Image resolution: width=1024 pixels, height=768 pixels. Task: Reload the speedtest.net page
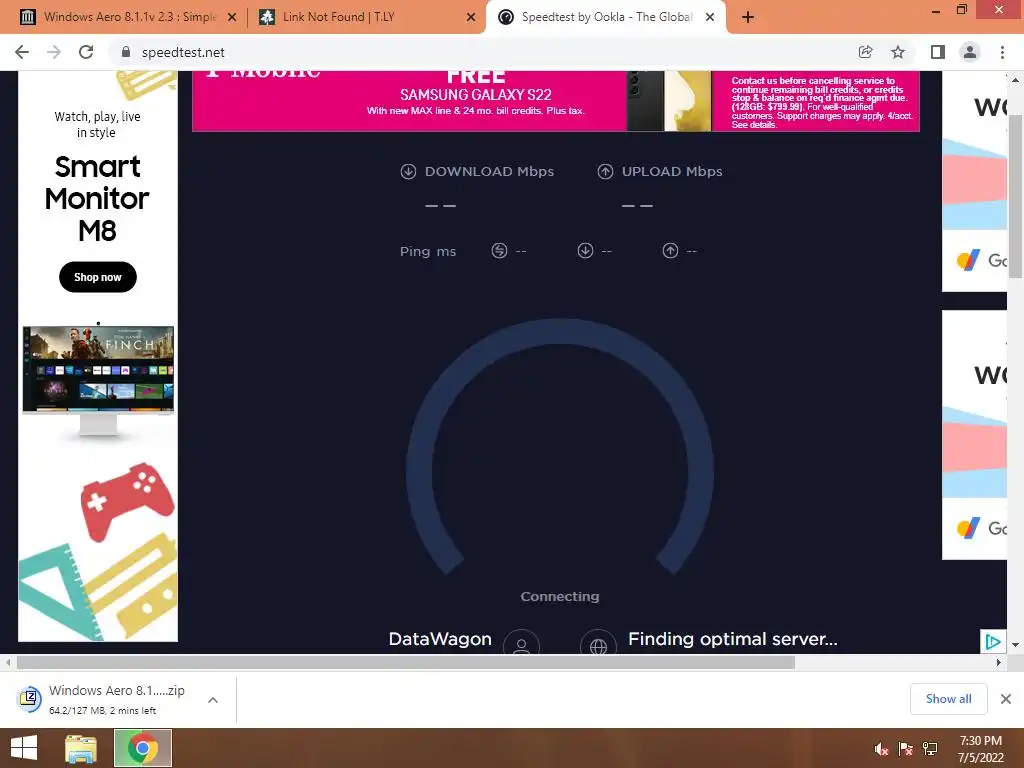86,52
